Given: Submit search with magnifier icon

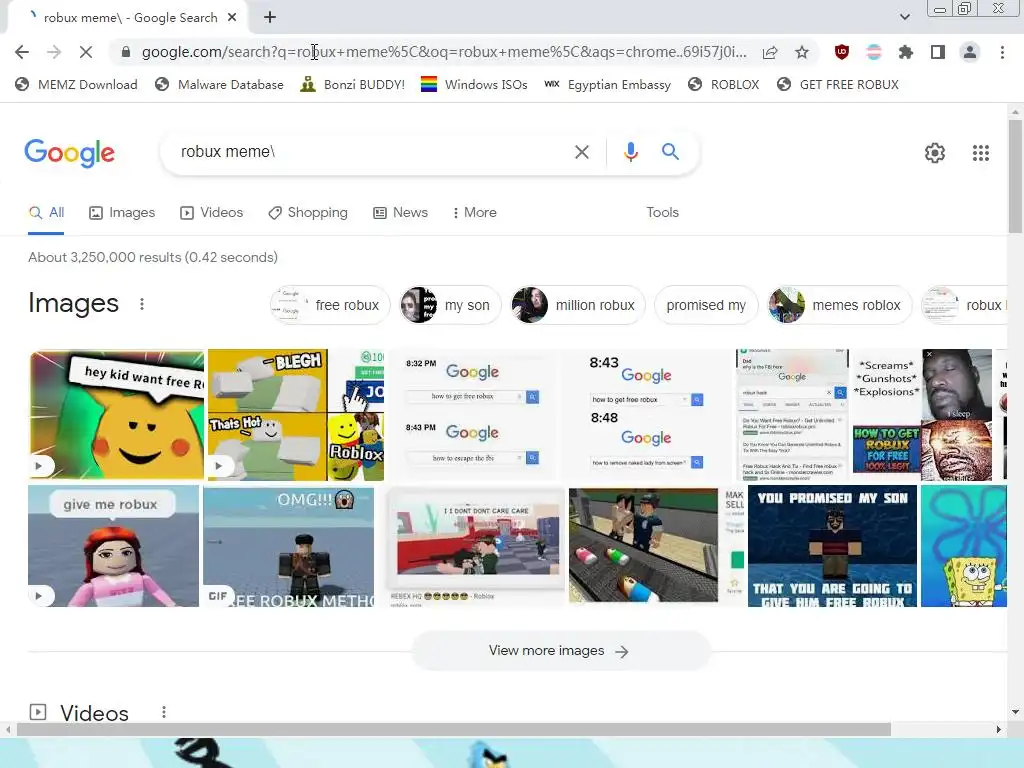Looking at the screenshot, I should tap(670, 152).
